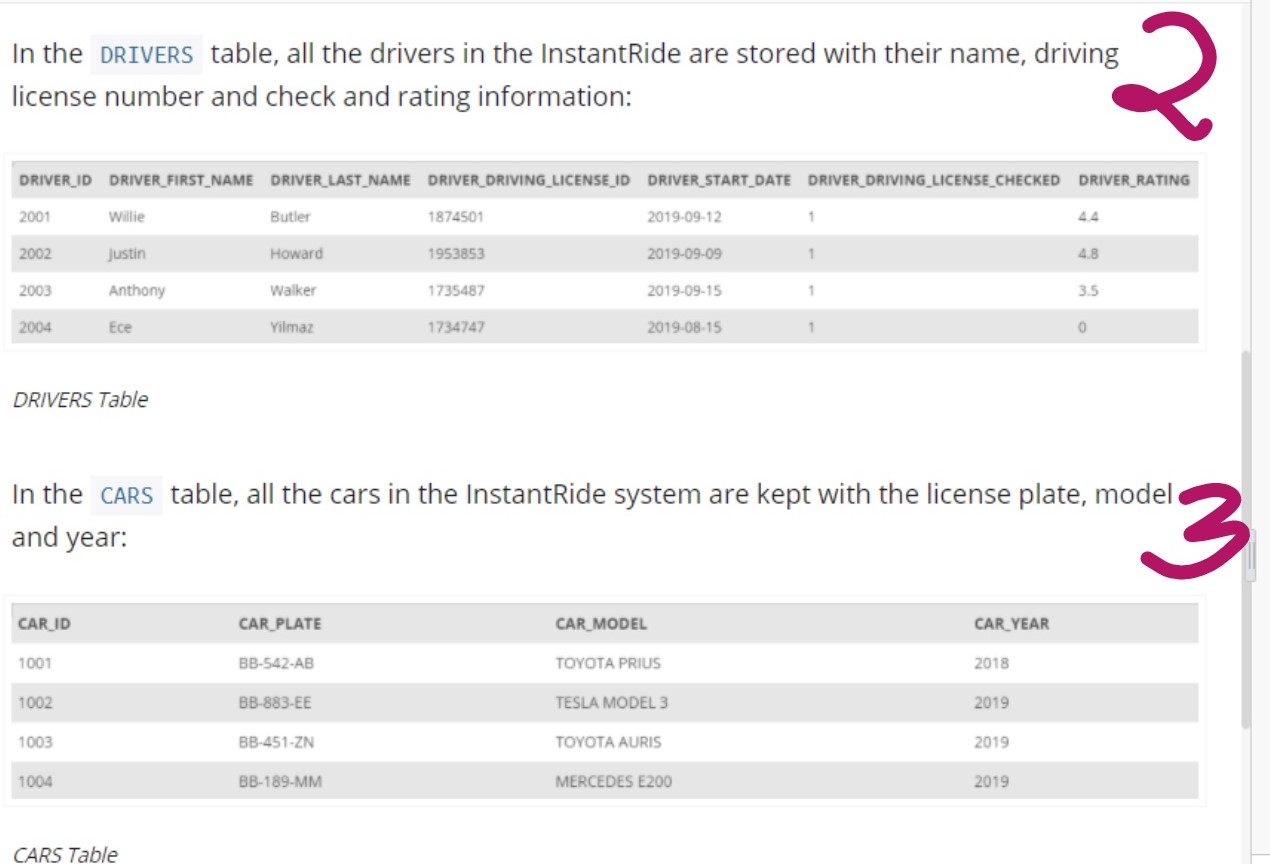This screenshot has height=864, width=1270.
Task: Click the CAR_YEAR column header
Action: [x=1012, y=623]
